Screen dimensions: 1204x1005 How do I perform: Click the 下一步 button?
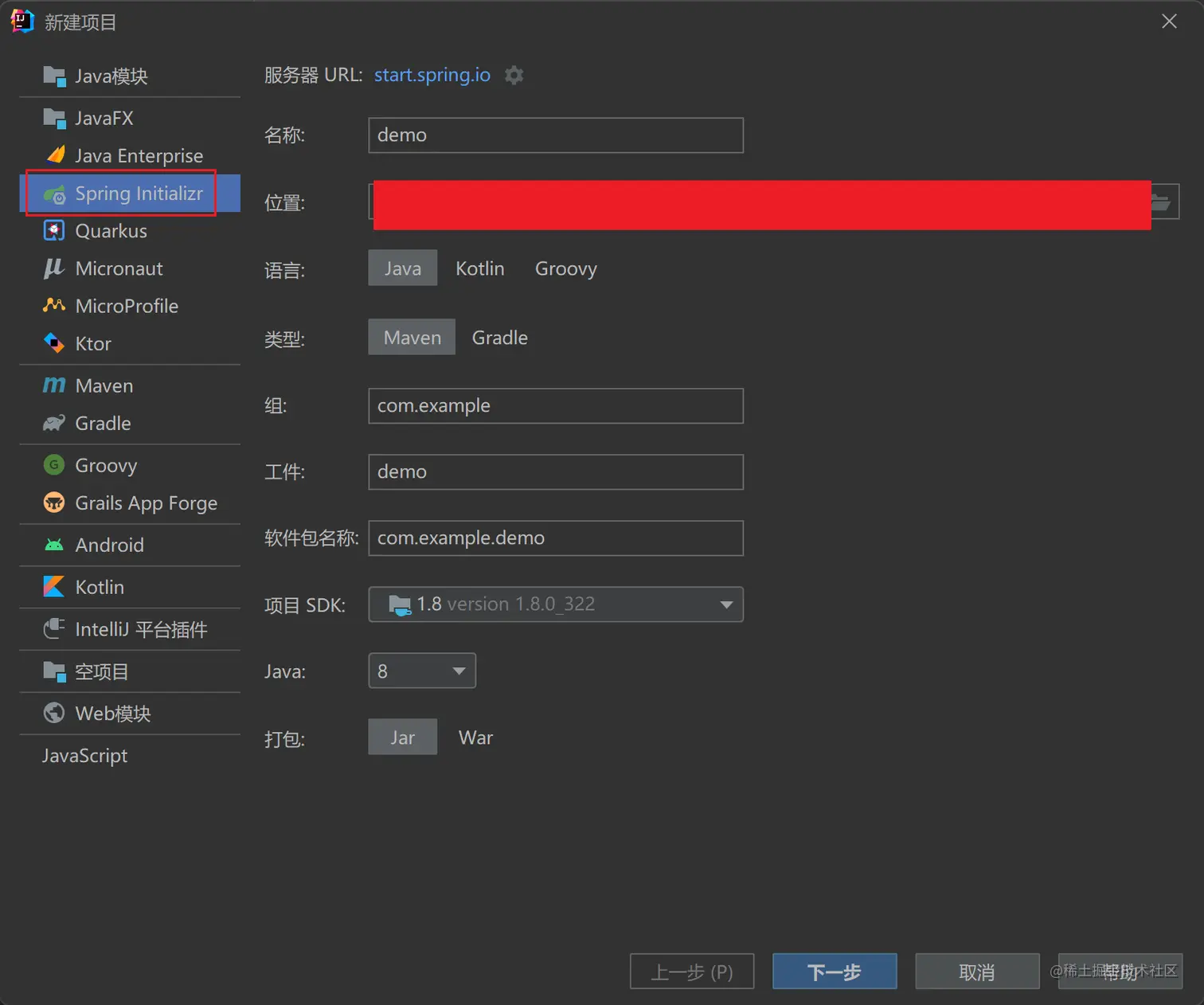(835, 972)
